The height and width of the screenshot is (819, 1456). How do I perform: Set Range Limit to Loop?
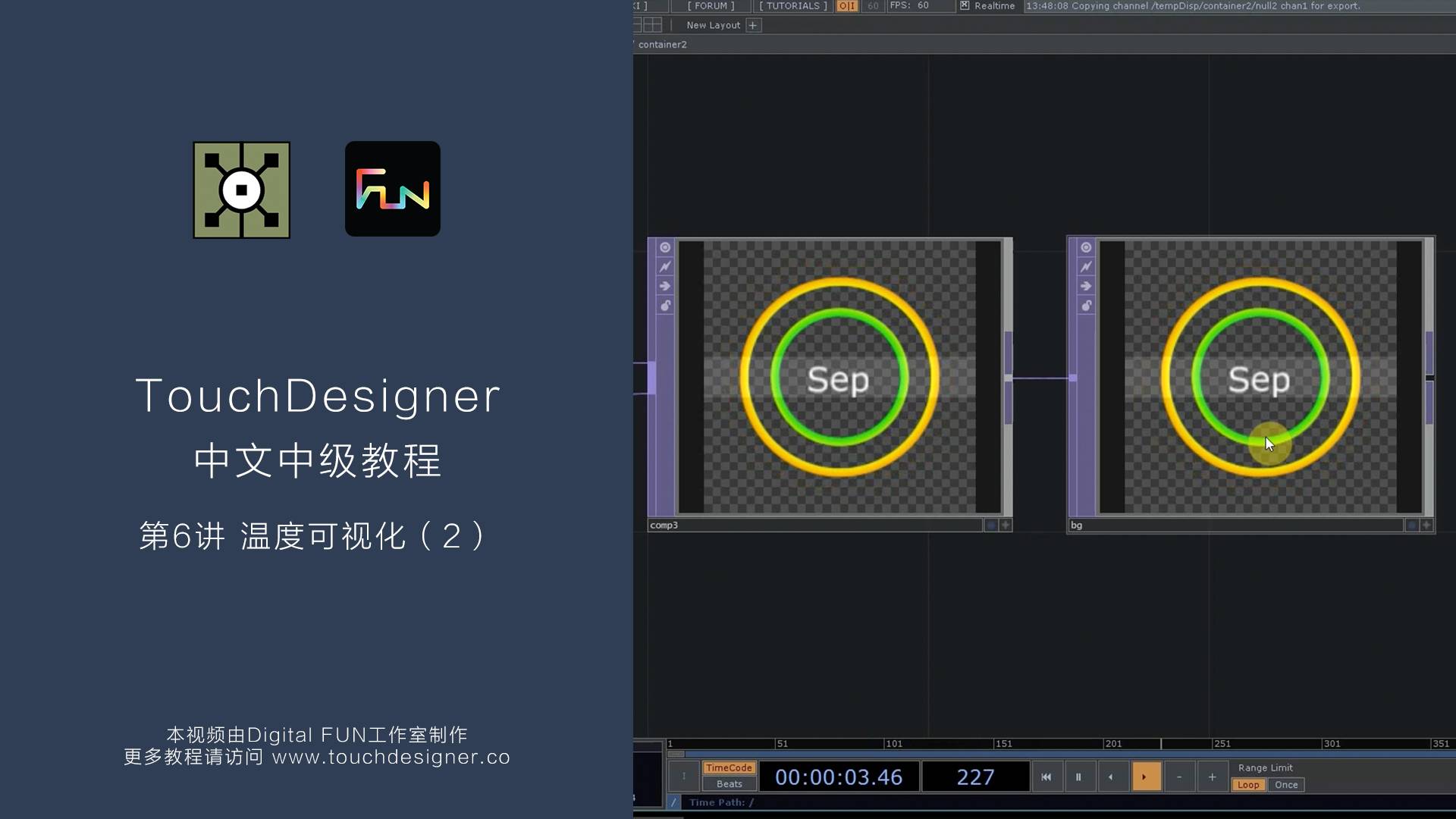point(1248,785)
